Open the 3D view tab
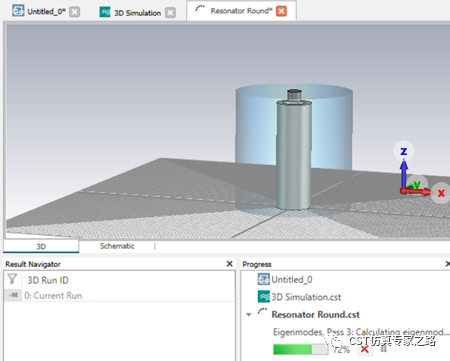 (x=41, y=246)
